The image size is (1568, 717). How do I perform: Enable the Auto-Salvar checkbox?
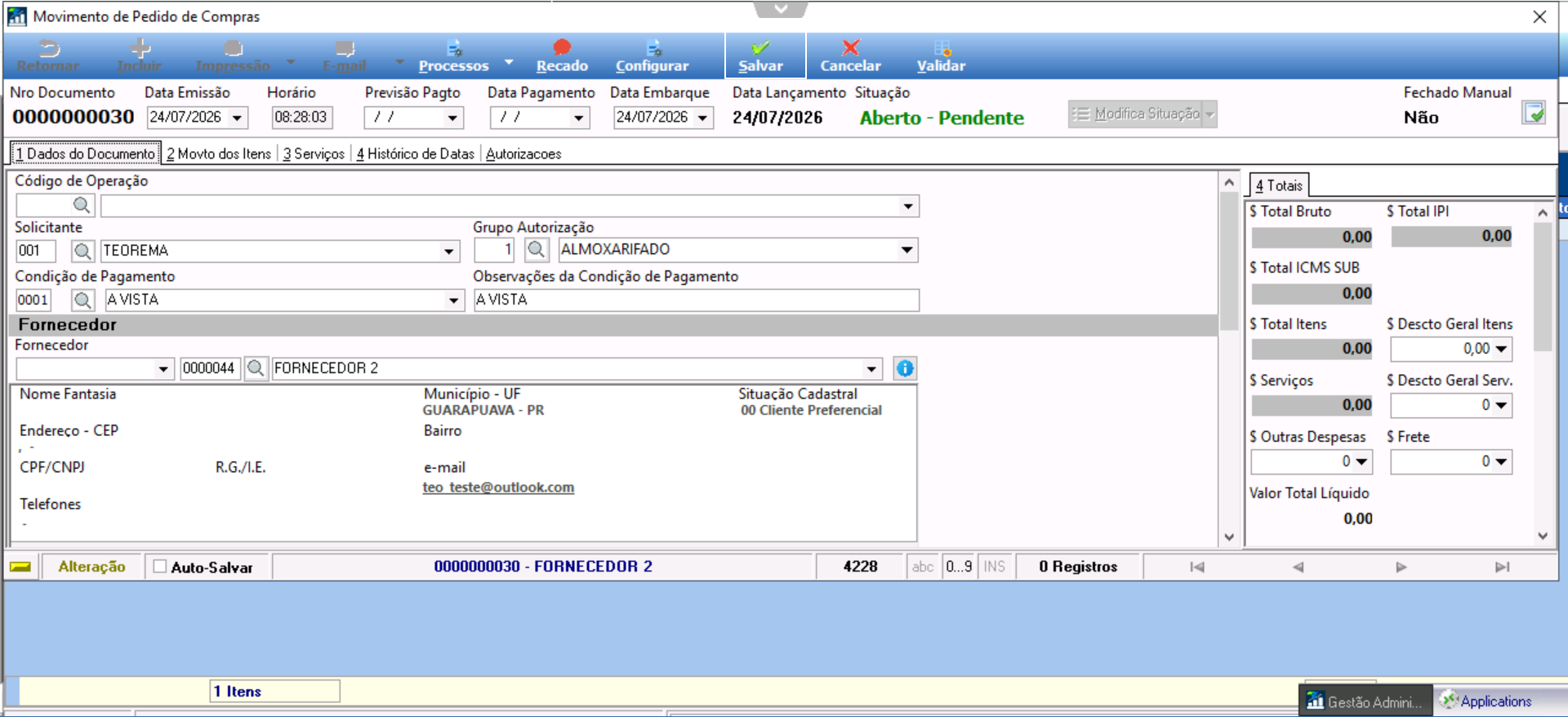tap(160, 566)
